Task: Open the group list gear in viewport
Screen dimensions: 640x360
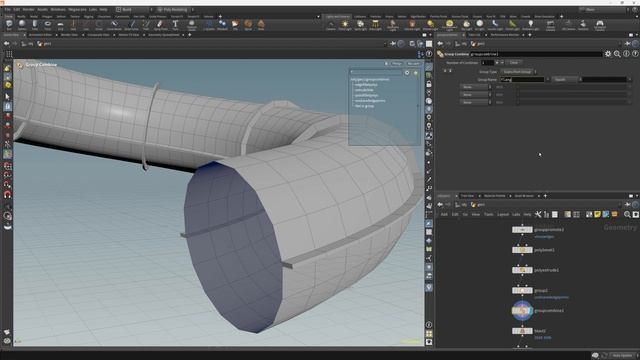Action: (x=407, y=73)
